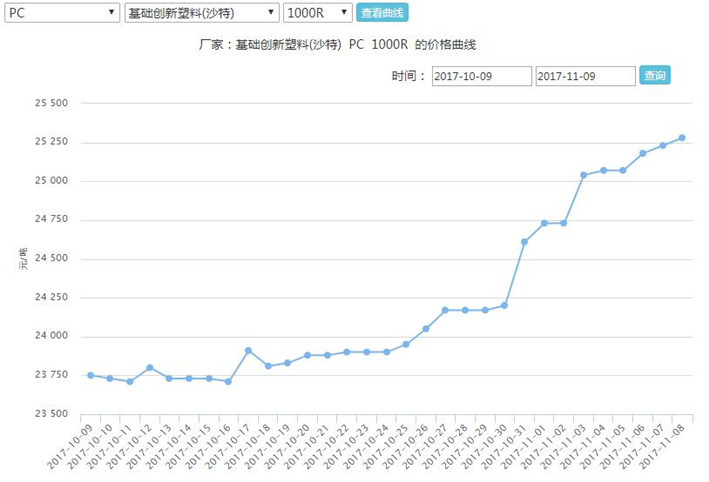Select the last data point, 2017-11-08
The width and height of the screenshot is (709, 482).
[682, 138]
